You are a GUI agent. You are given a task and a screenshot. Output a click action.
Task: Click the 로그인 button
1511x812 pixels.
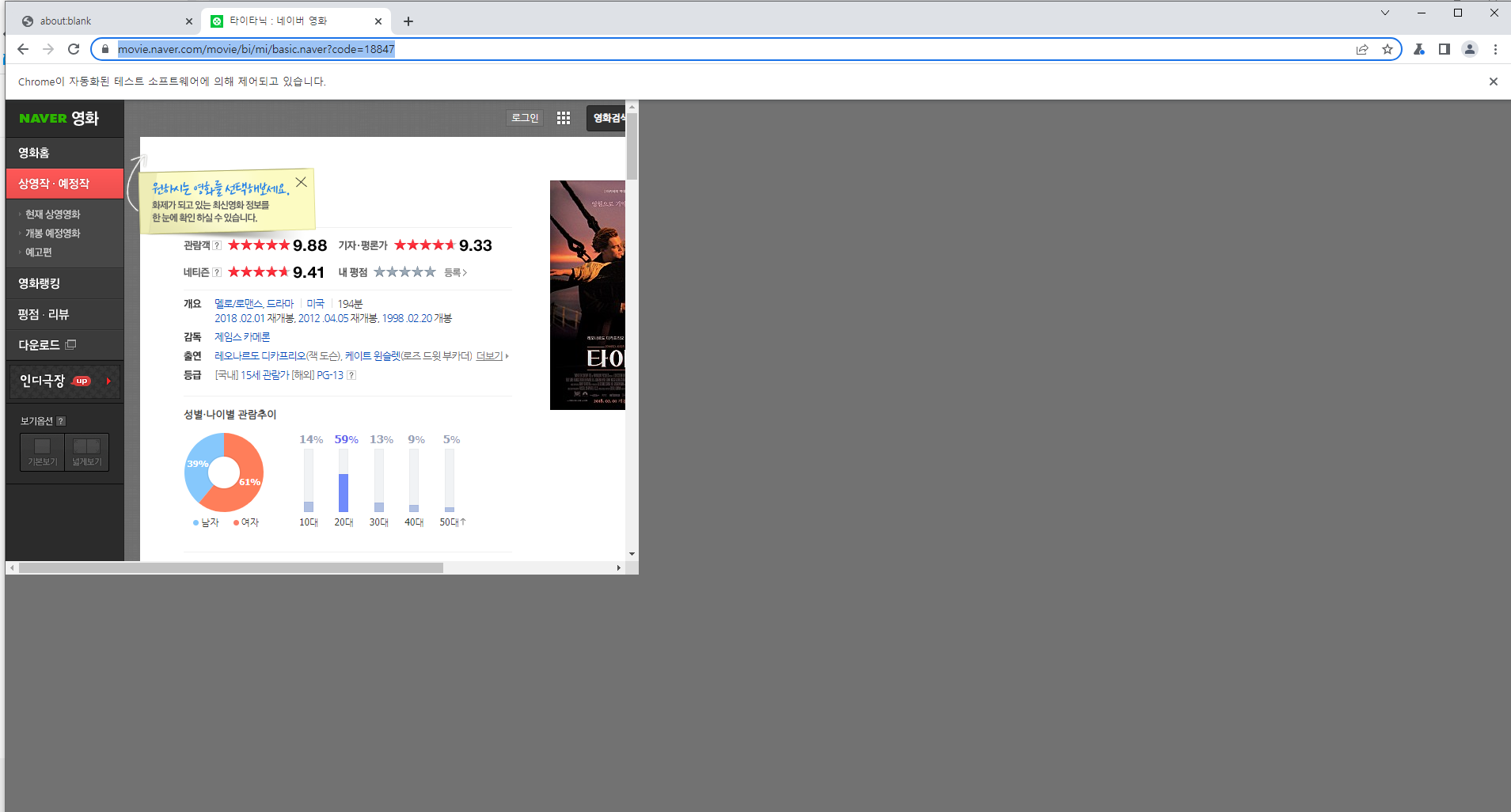pyautogui.click(x=525, y=118)
